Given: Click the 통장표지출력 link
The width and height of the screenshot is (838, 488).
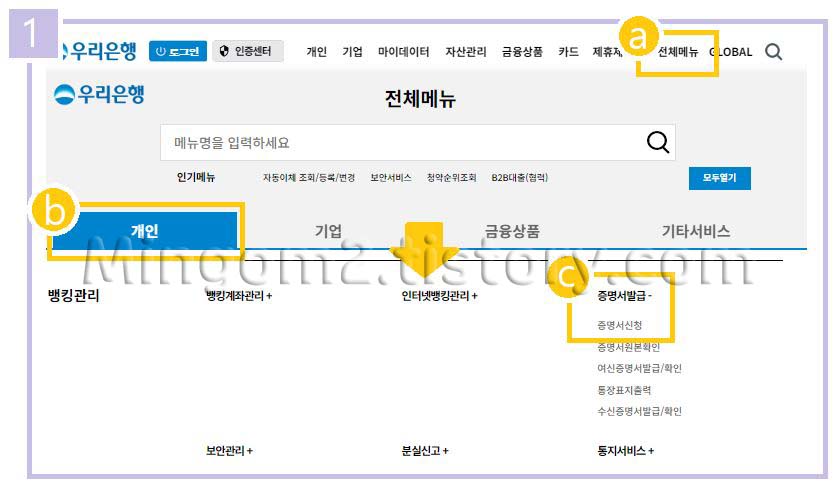Looking at the screenshot, I should click(624, 390).
